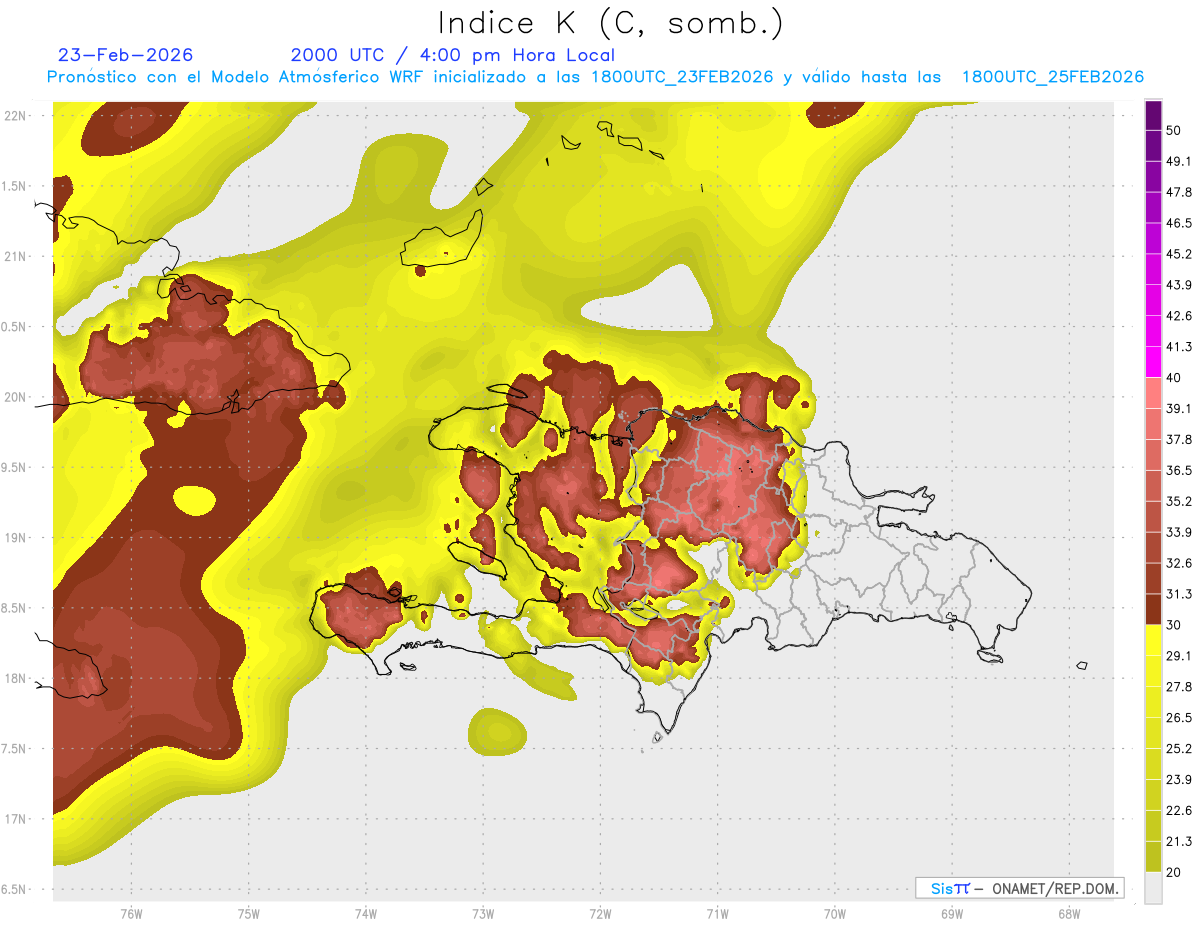Click the legend value "23.9"
Image resolution: width=1200 pixels, height=927 pixels.
pyautogui.click(x=1180, y=780)
